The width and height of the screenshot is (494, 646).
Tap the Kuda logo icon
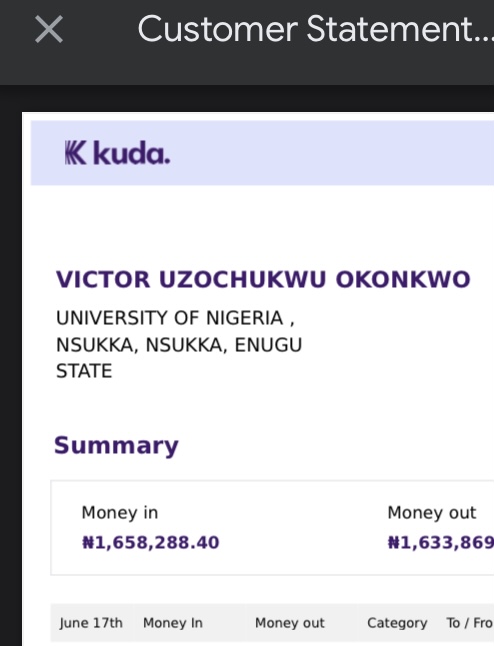75,153
